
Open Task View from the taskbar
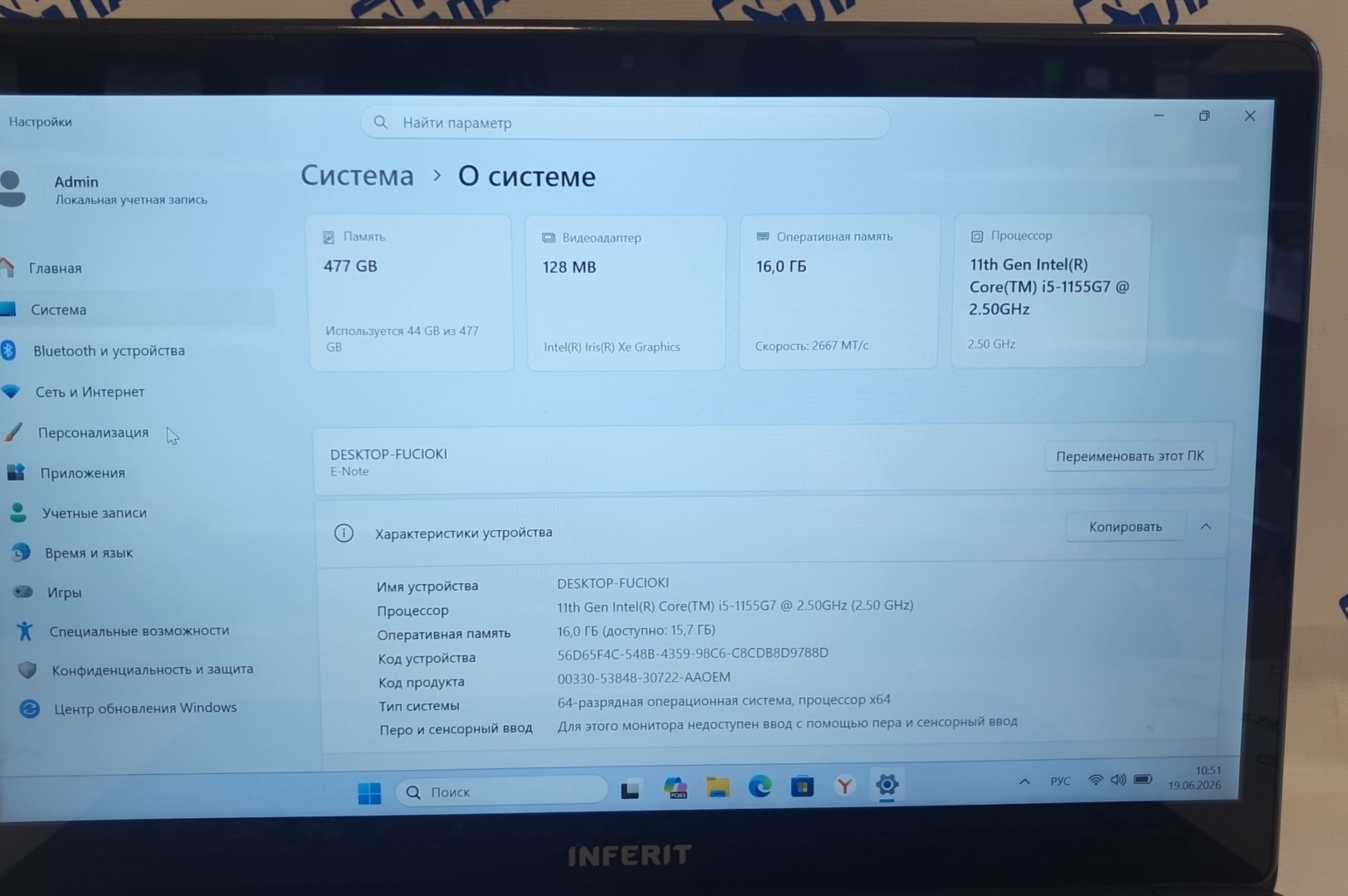pyautogui.click(x=631, y=790)
